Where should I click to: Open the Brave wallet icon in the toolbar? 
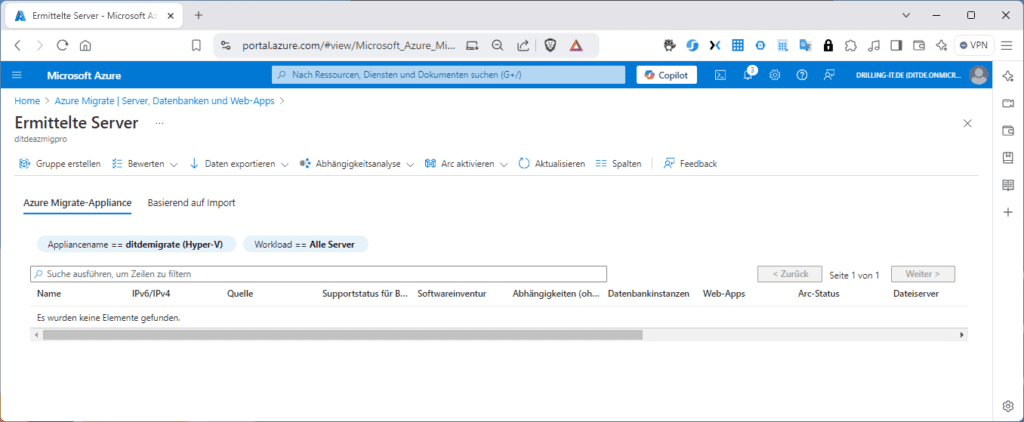coord(919,46)
